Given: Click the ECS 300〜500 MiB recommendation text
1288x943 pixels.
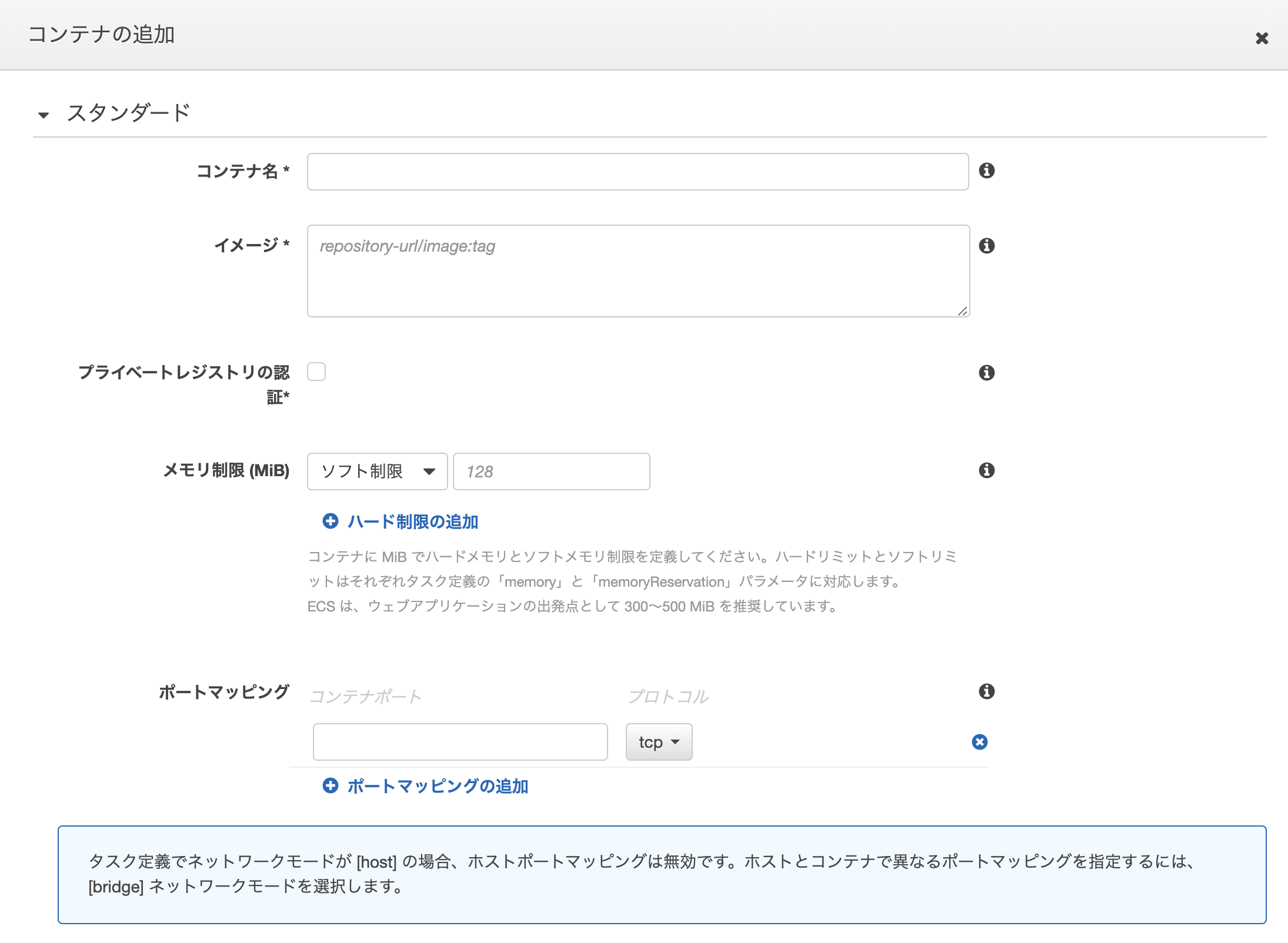Looking at the screenshot, I should (x=572, y=606).
